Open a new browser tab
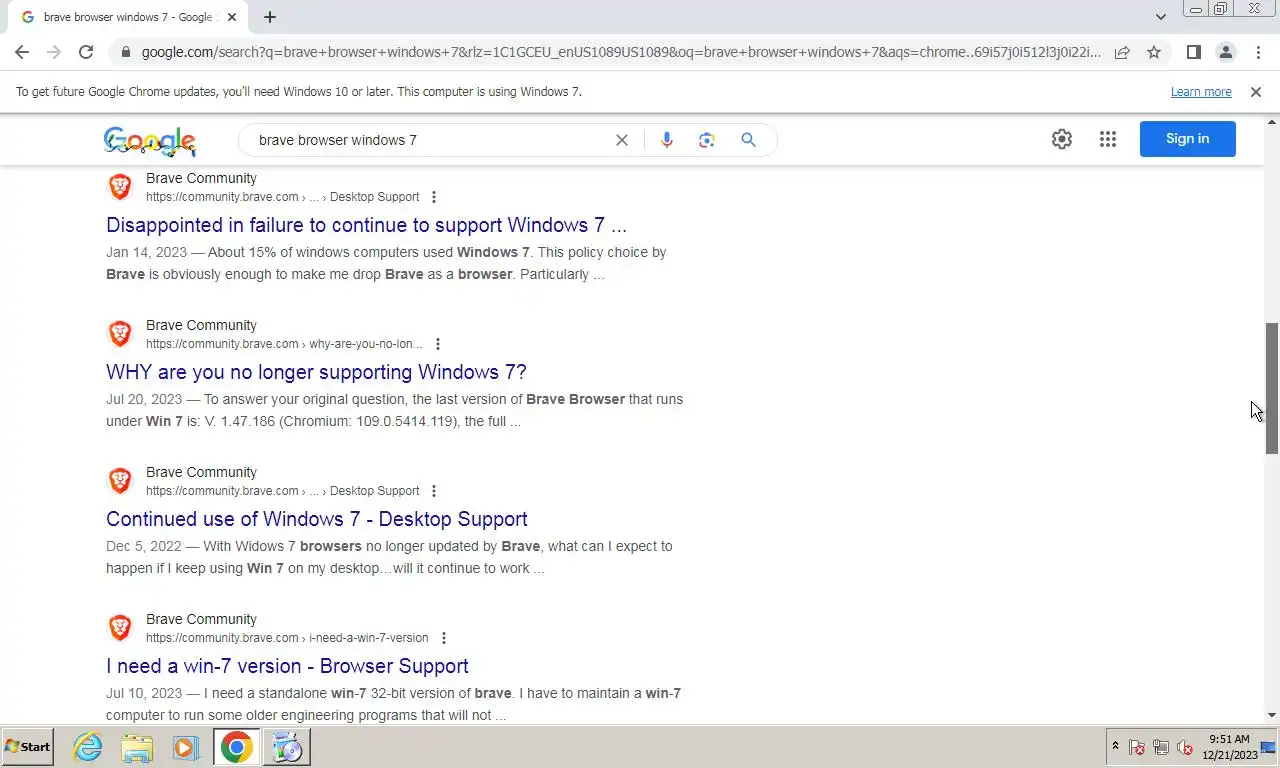Screen dimensions: 1280x768 pyautogui.click(x=270, y=17)
